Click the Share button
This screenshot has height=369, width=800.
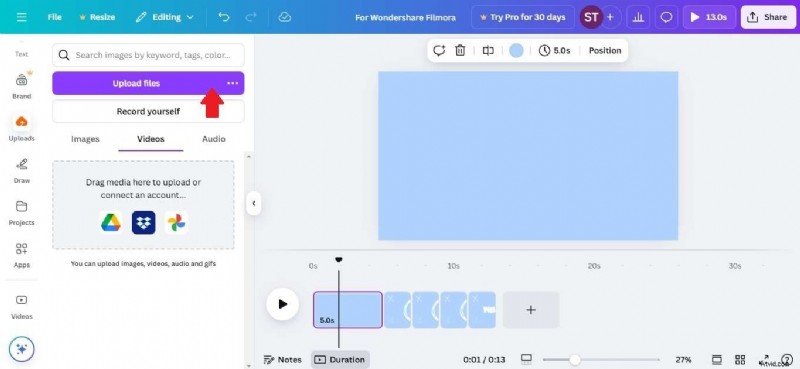click(x=767, y=17)
